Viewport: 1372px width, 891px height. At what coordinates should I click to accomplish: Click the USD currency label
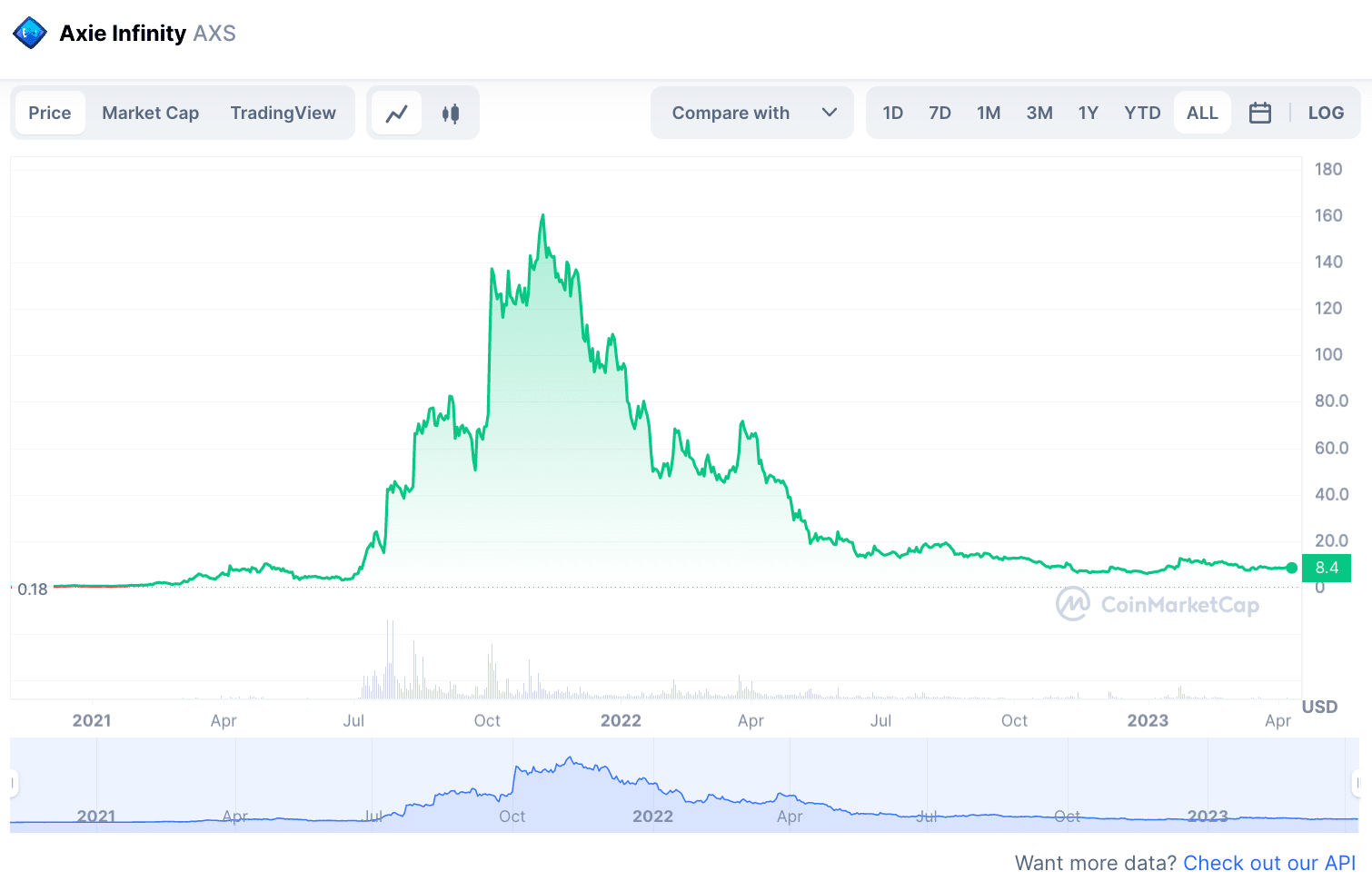(x=1319, y=707)
